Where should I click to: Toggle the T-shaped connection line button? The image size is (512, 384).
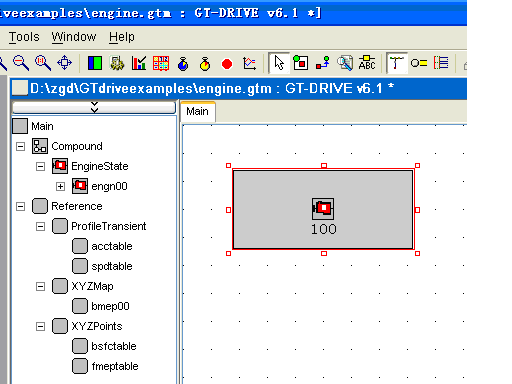tap(397, 63)
